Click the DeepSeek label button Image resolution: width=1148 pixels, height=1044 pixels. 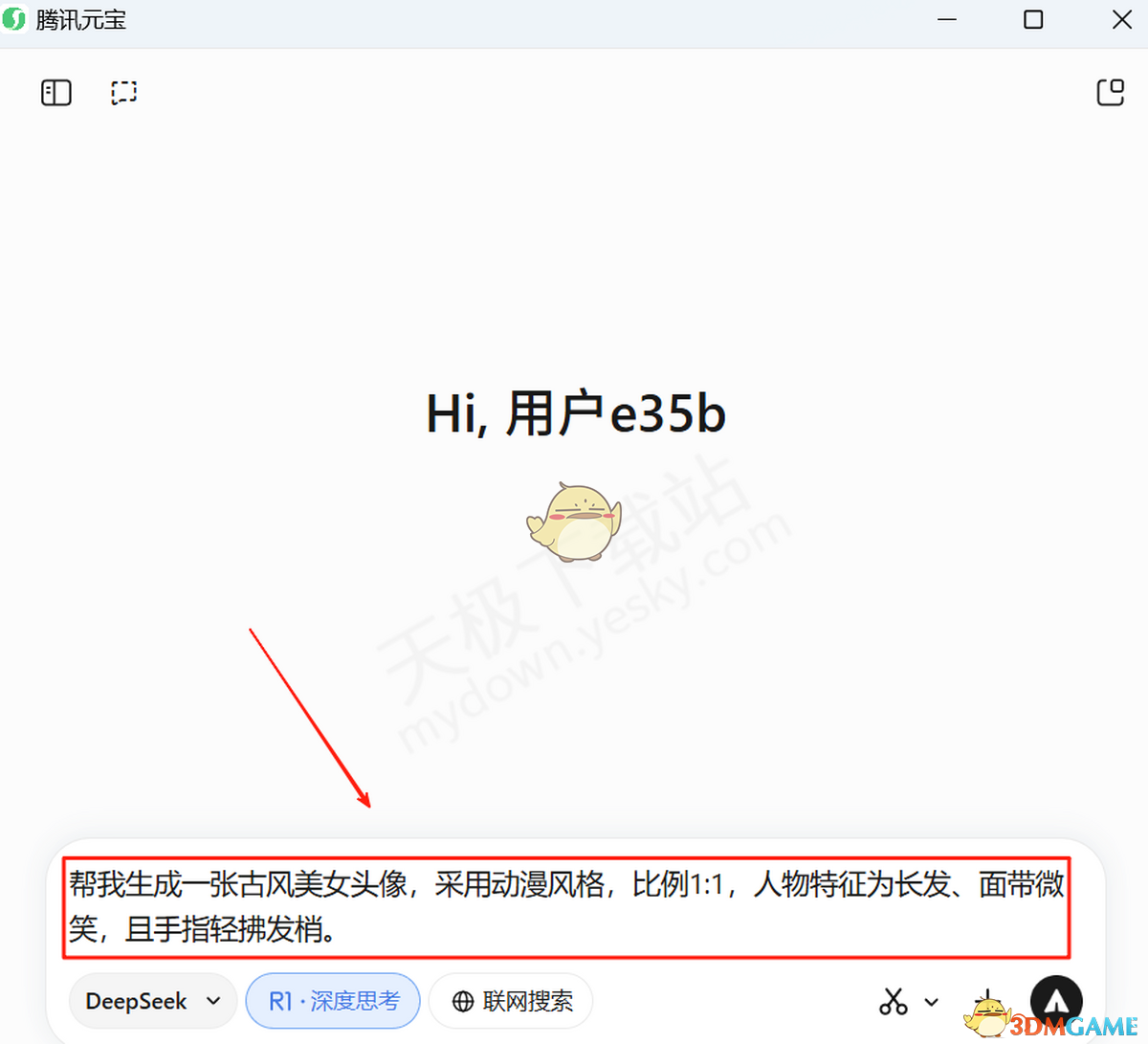pos(136,1001)
